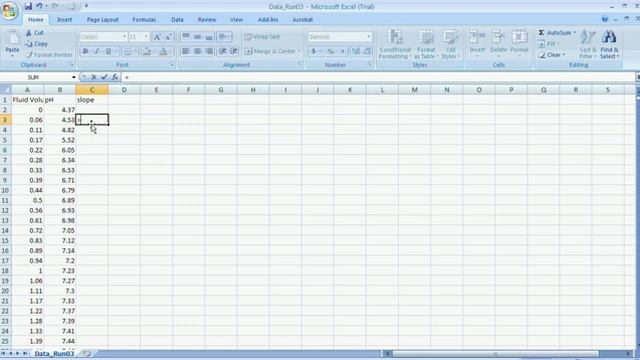Image resolution: width=640 pixels, height=360 pixels.
Task: Toggle Bold formatting
Action: (85, 51)
